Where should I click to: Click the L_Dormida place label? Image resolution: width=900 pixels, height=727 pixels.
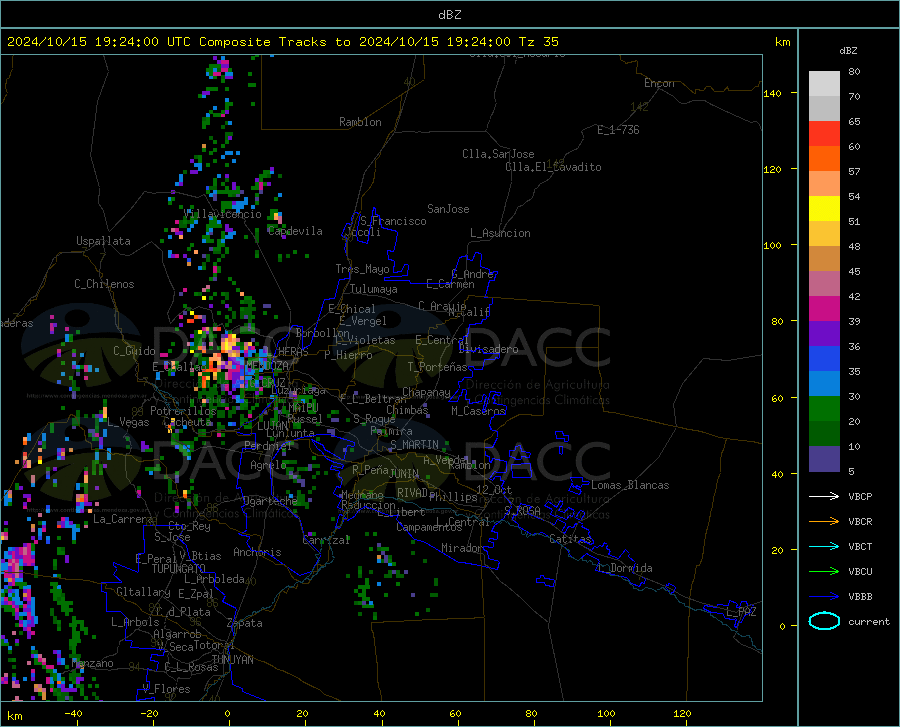624,568
